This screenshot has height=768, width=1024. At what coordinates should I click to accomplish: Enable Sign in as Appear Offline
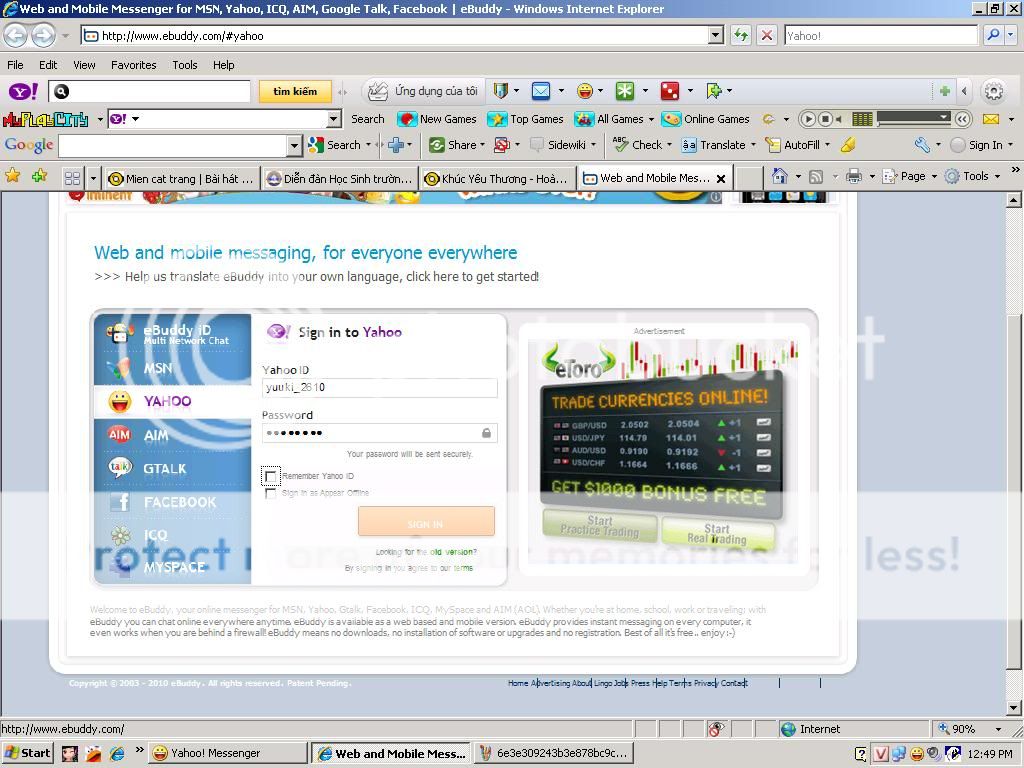(x=270, y=493)
